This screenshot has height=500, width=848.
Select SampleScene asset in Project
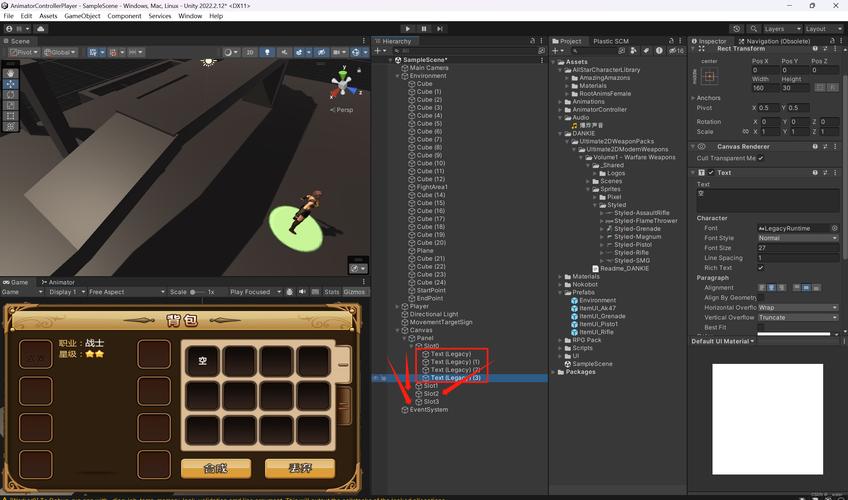(592, 364)
